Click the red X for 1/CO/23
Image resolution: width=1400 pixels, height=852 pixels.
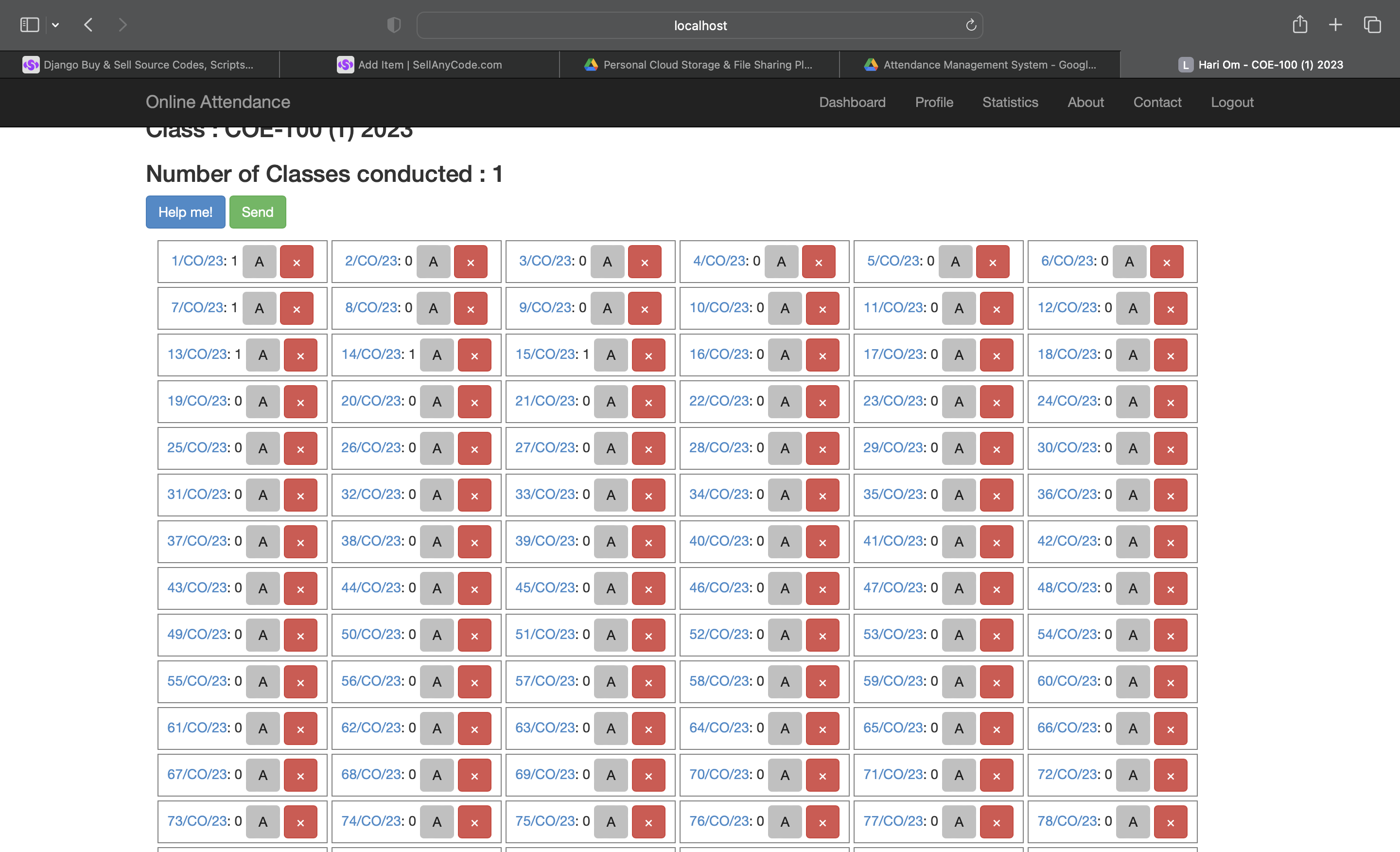[296, 262]
